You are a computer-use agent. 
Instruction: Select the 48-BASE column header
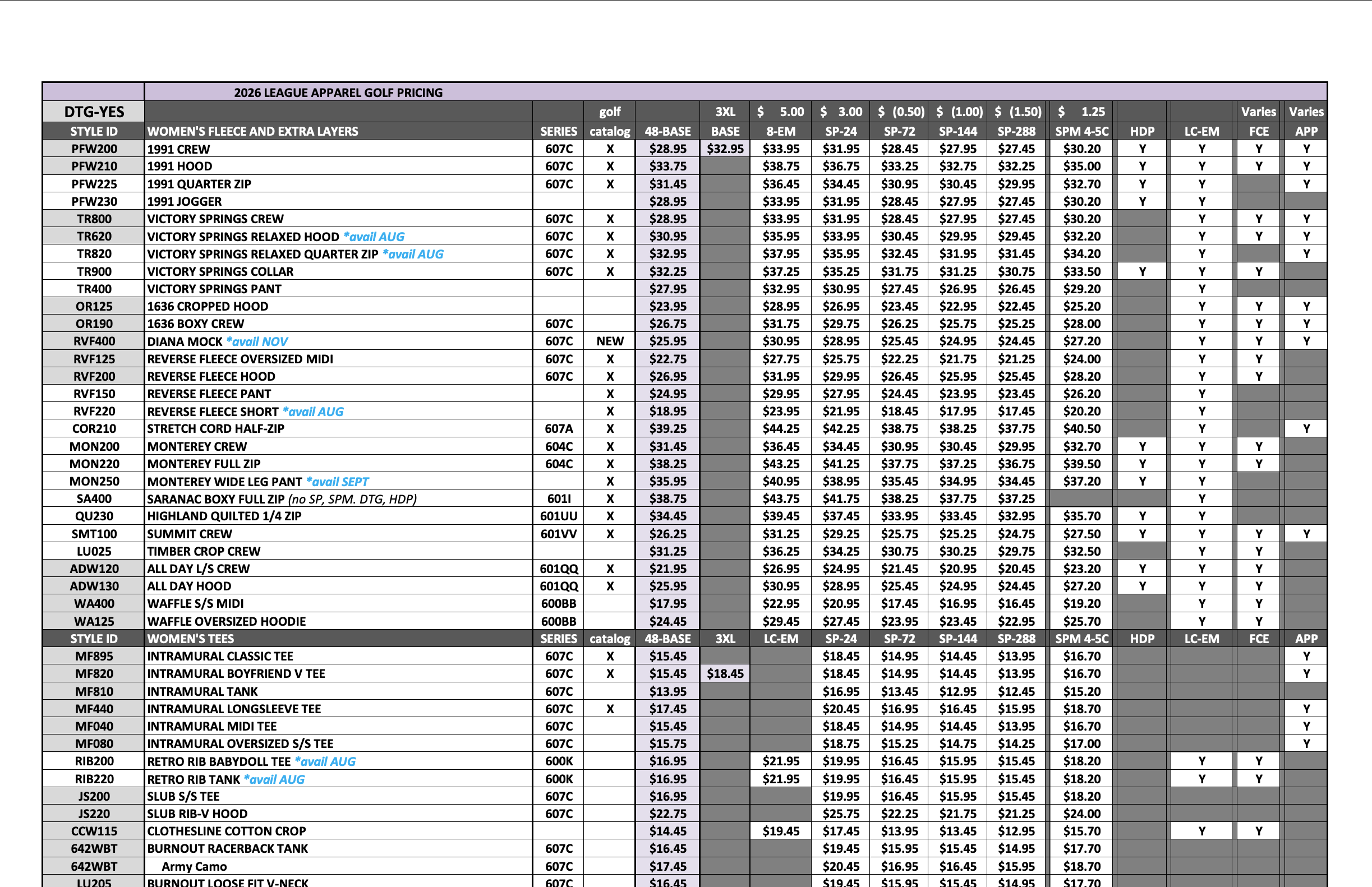[667, 131]
